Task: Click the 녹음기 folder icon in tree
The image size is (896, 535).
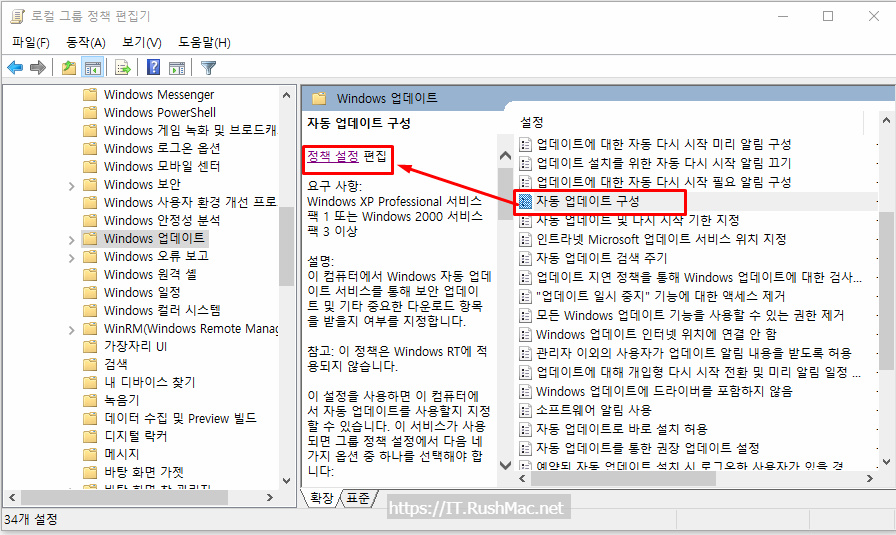Action: [90, 400]
